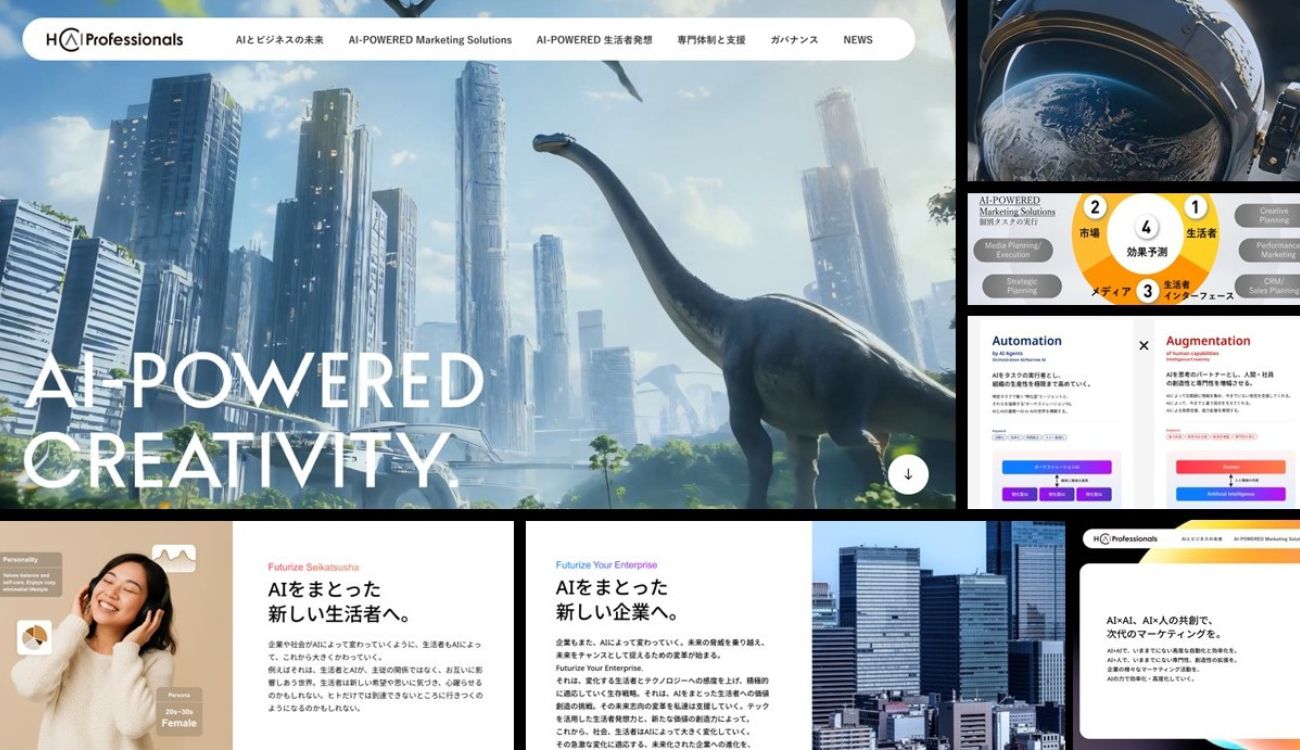Click the × symbol between Automation and Augmentation
This screenshot has width=1300, height=750.
pyautogui.click(x=1144, y=346)
